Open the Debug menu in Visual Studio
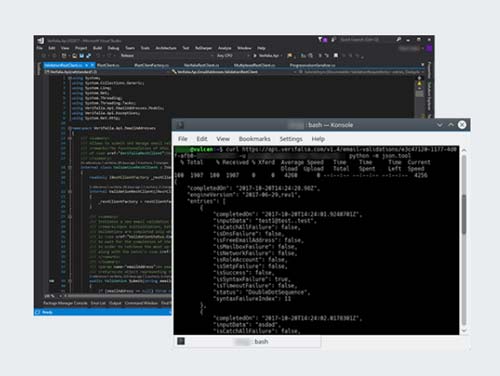The width and height of the screenshot is (500, 376). tap(113, 48)
